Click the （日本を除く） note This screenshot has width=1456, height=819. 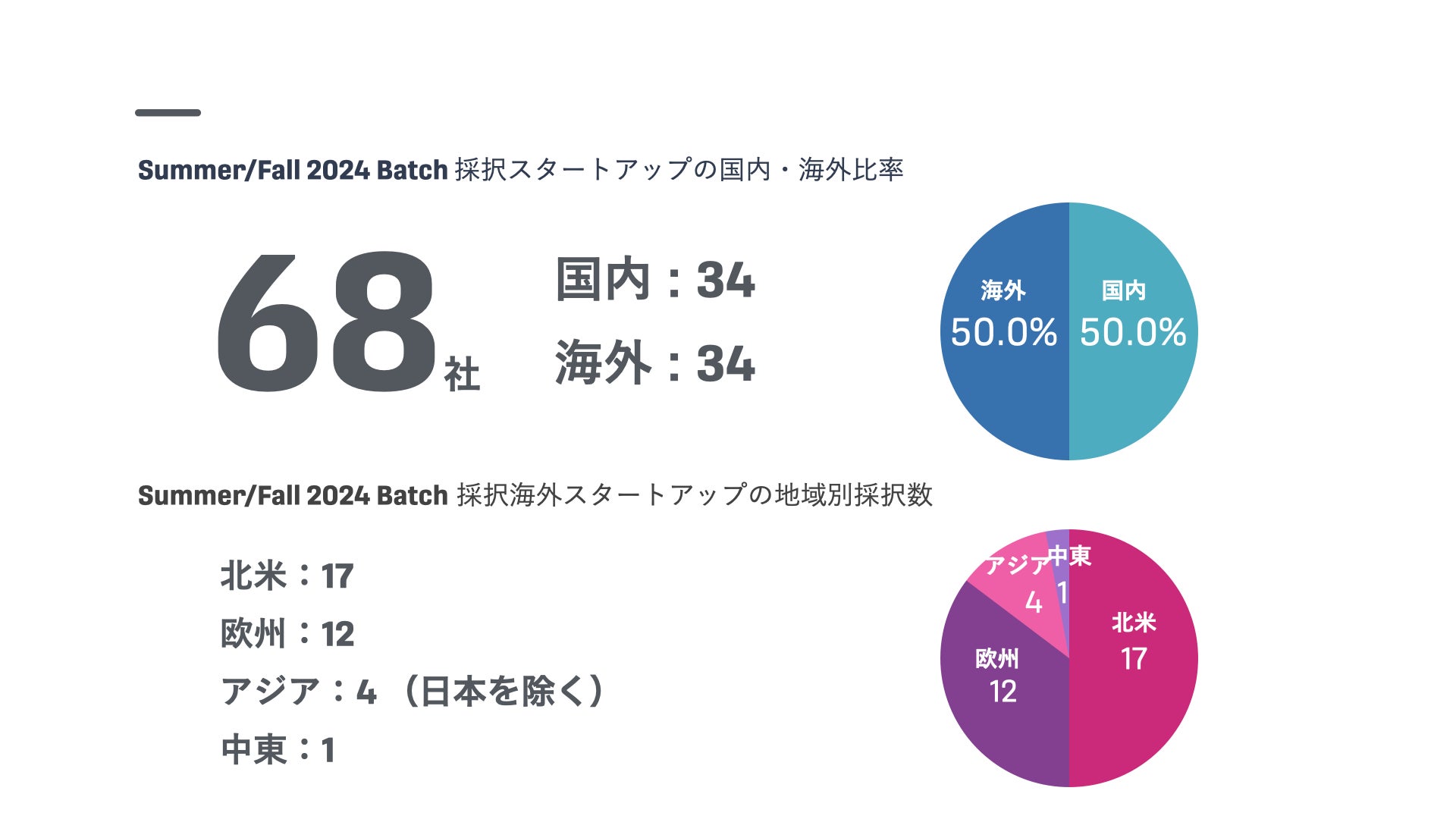(504, 692)
